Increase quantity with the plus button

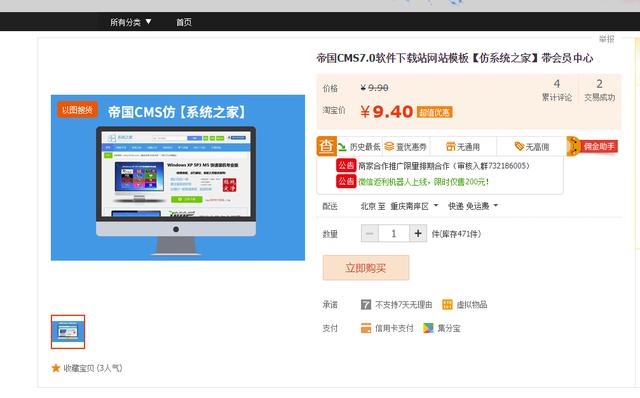click(x=418, y=233)
